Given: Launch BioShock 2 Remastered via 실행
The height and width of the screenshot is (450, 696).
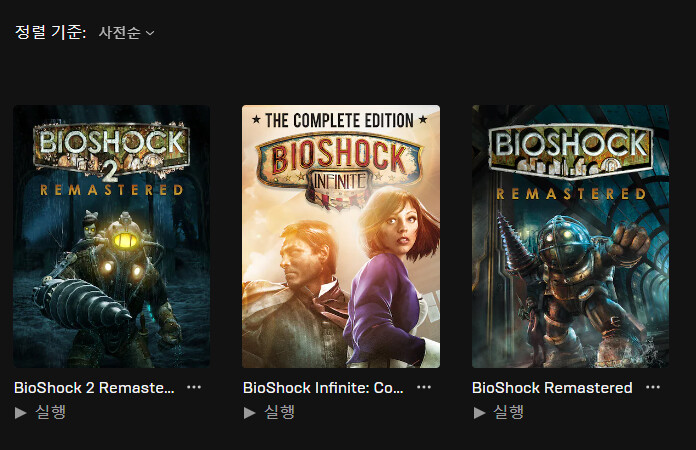Looking at the screenshot, I should (x=51, y=412).
